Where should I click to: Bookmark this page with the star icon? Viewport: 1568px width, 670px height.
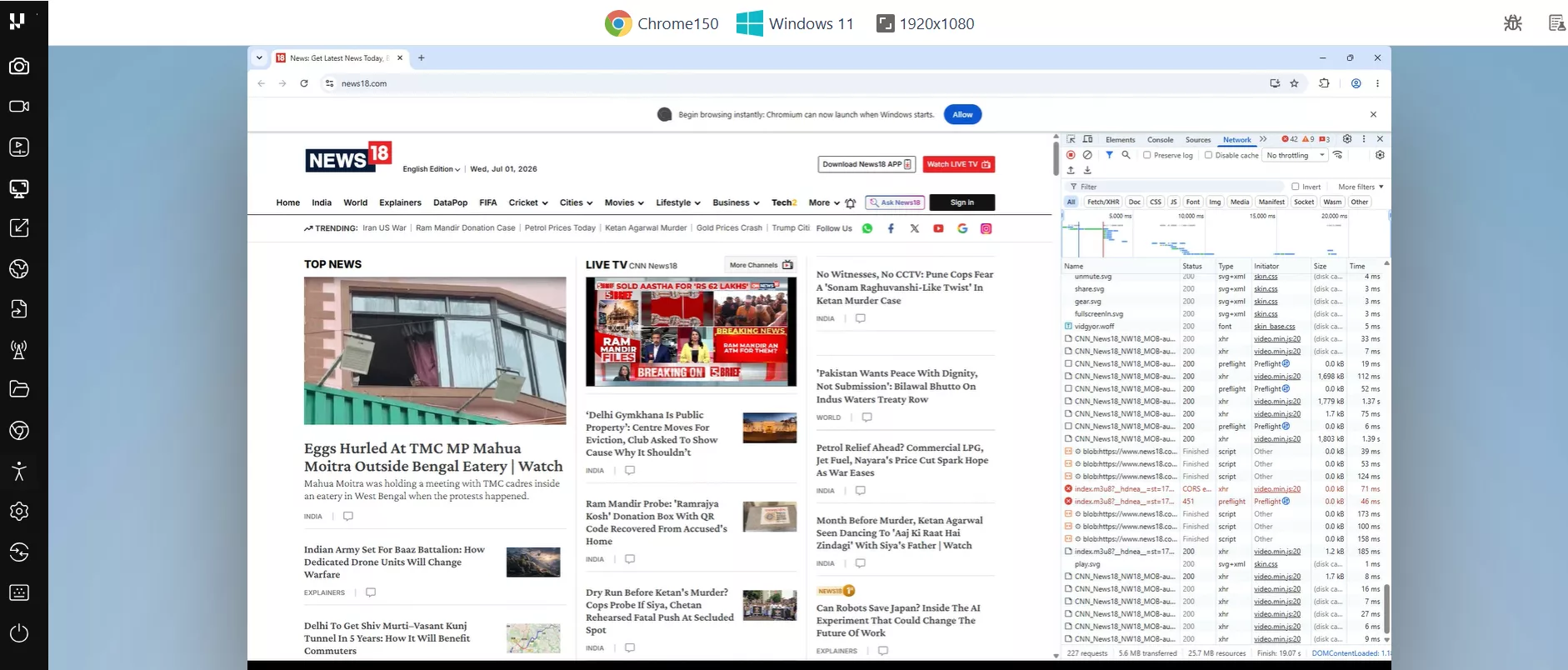coord(1294,83)
